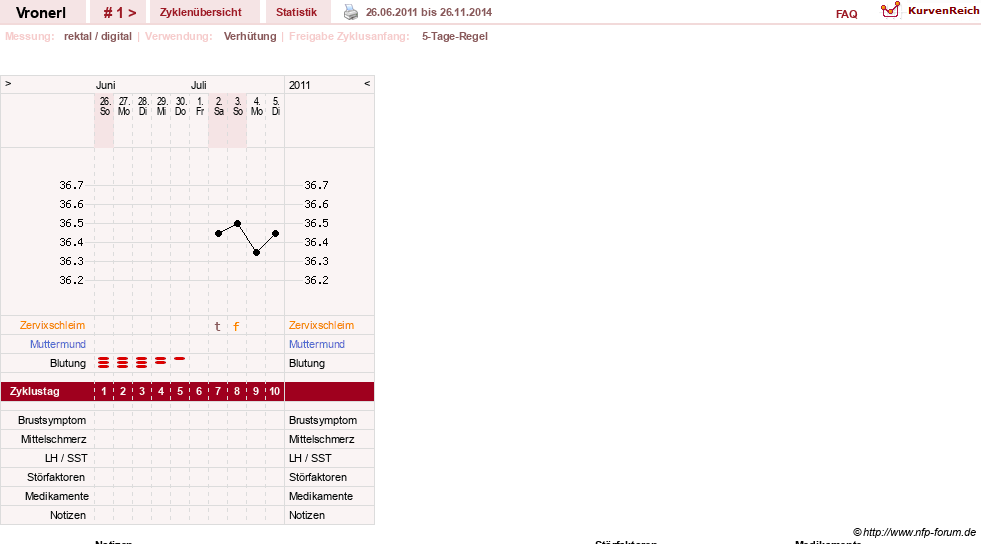Screen dimensions: 981x544
Task: Click the left LH / SST row label
Action: point(66,458)
